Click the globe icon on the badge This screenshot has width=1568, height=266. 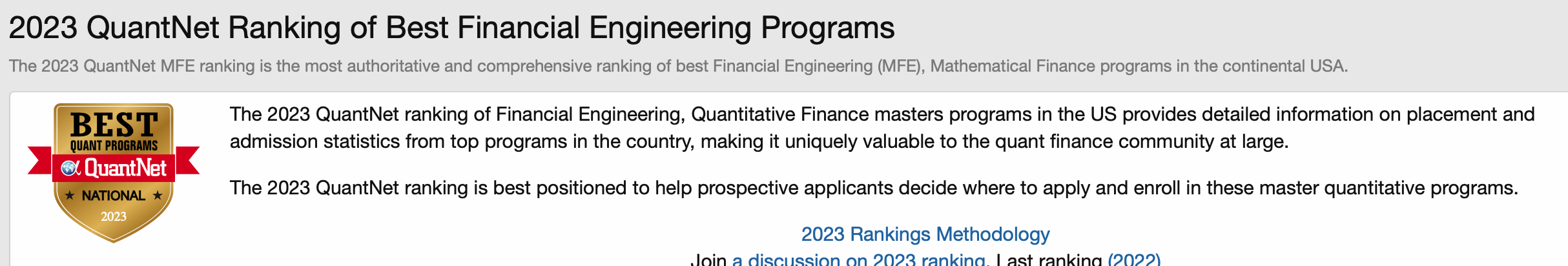pyautogui.click(x=70, y=169)
